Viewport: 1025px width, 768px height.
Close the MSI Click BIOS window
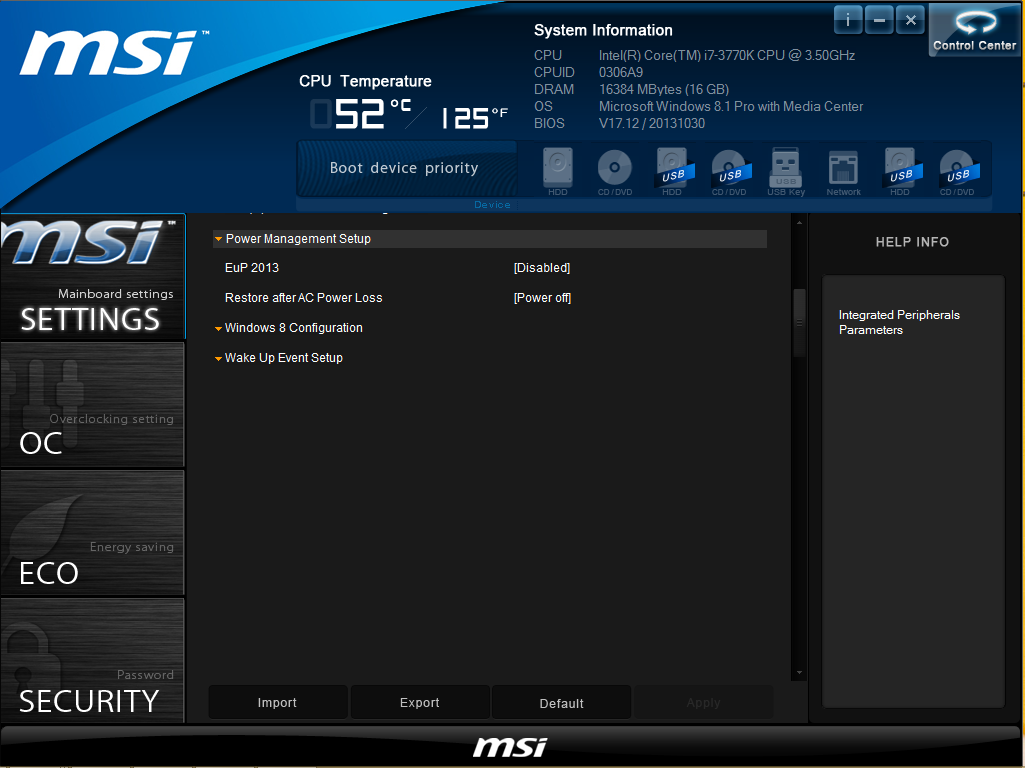point(910,20)
